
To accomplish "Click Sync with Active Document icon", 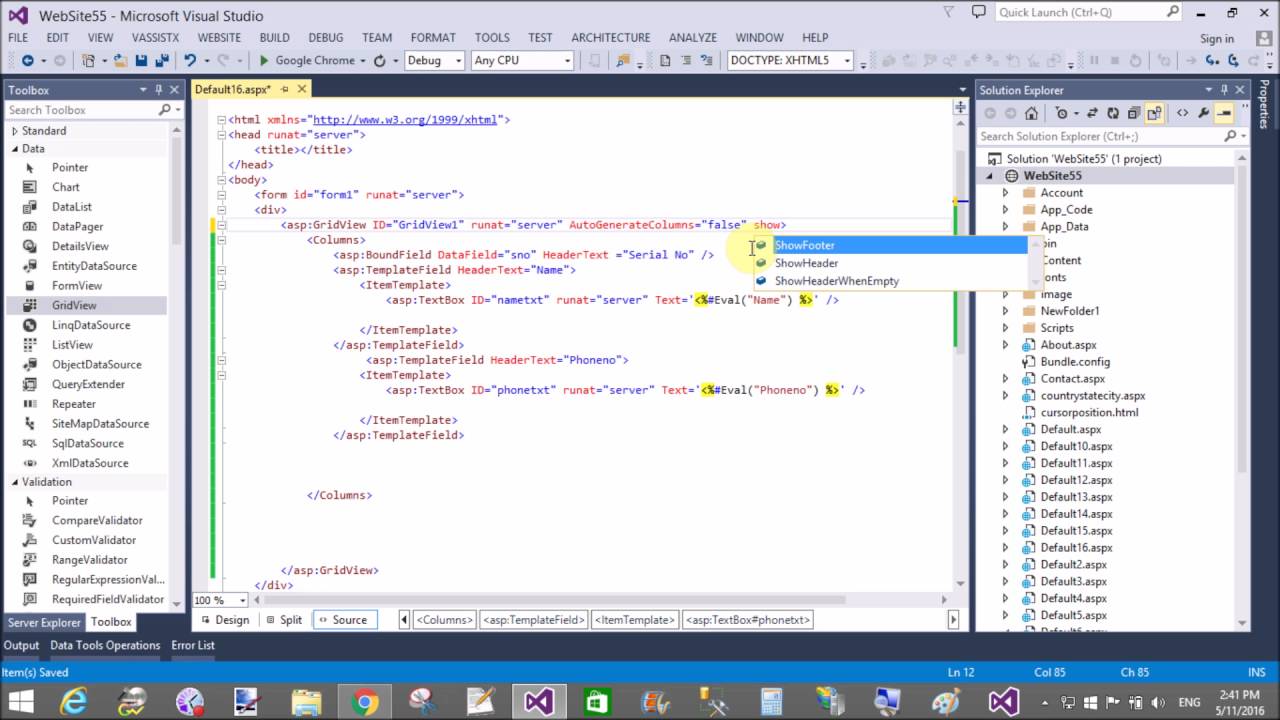I will [x=1091, y=113].
